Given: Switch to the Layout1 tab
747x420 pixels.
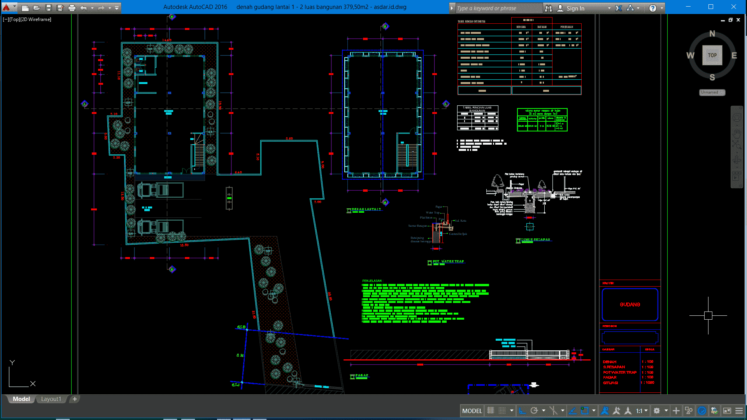Looking at the screenshot, I should (x=51, y=399).
